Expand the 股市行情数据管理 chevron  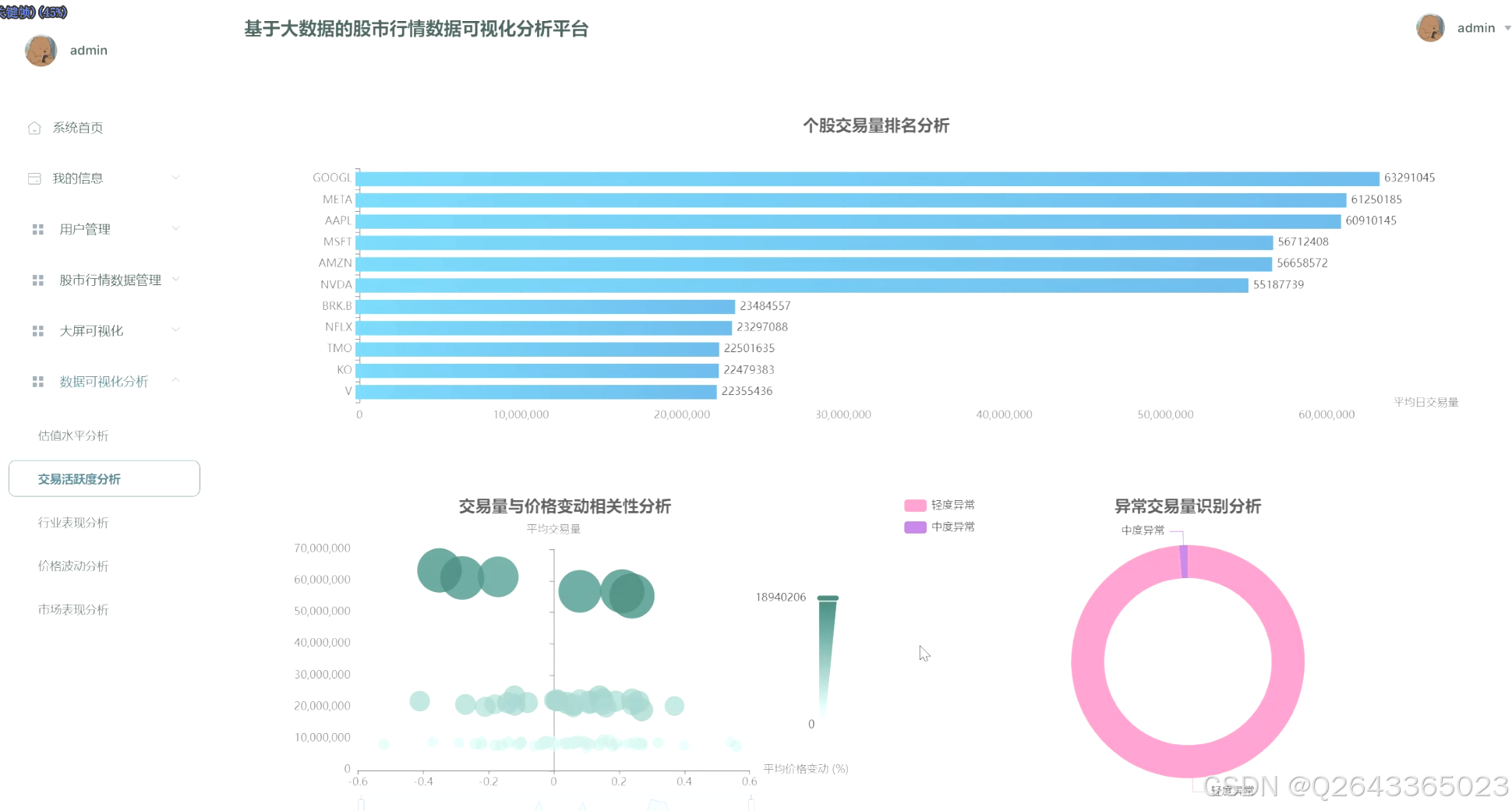(x=175, y=279)
